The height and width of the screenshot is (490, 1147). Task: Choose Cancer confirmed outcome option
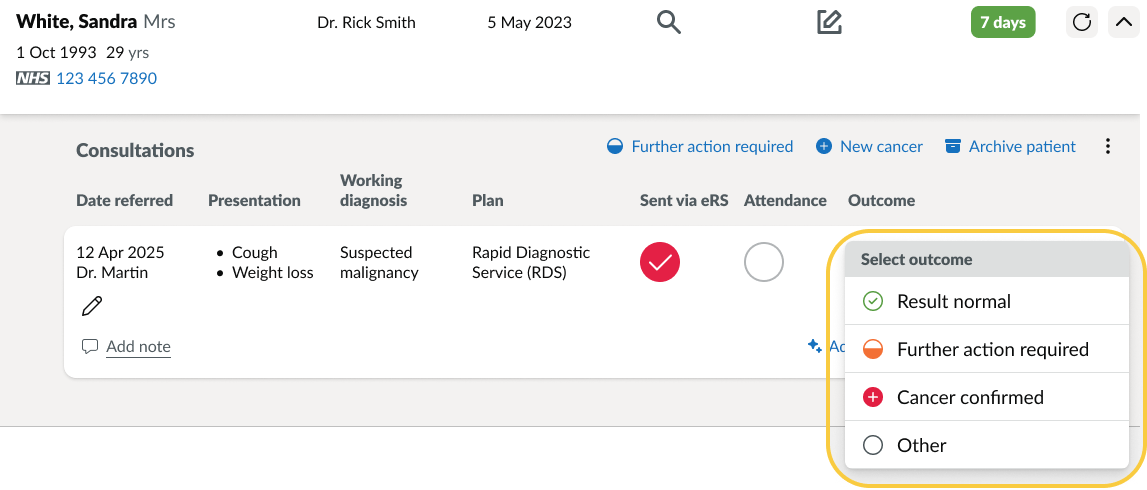987,397
